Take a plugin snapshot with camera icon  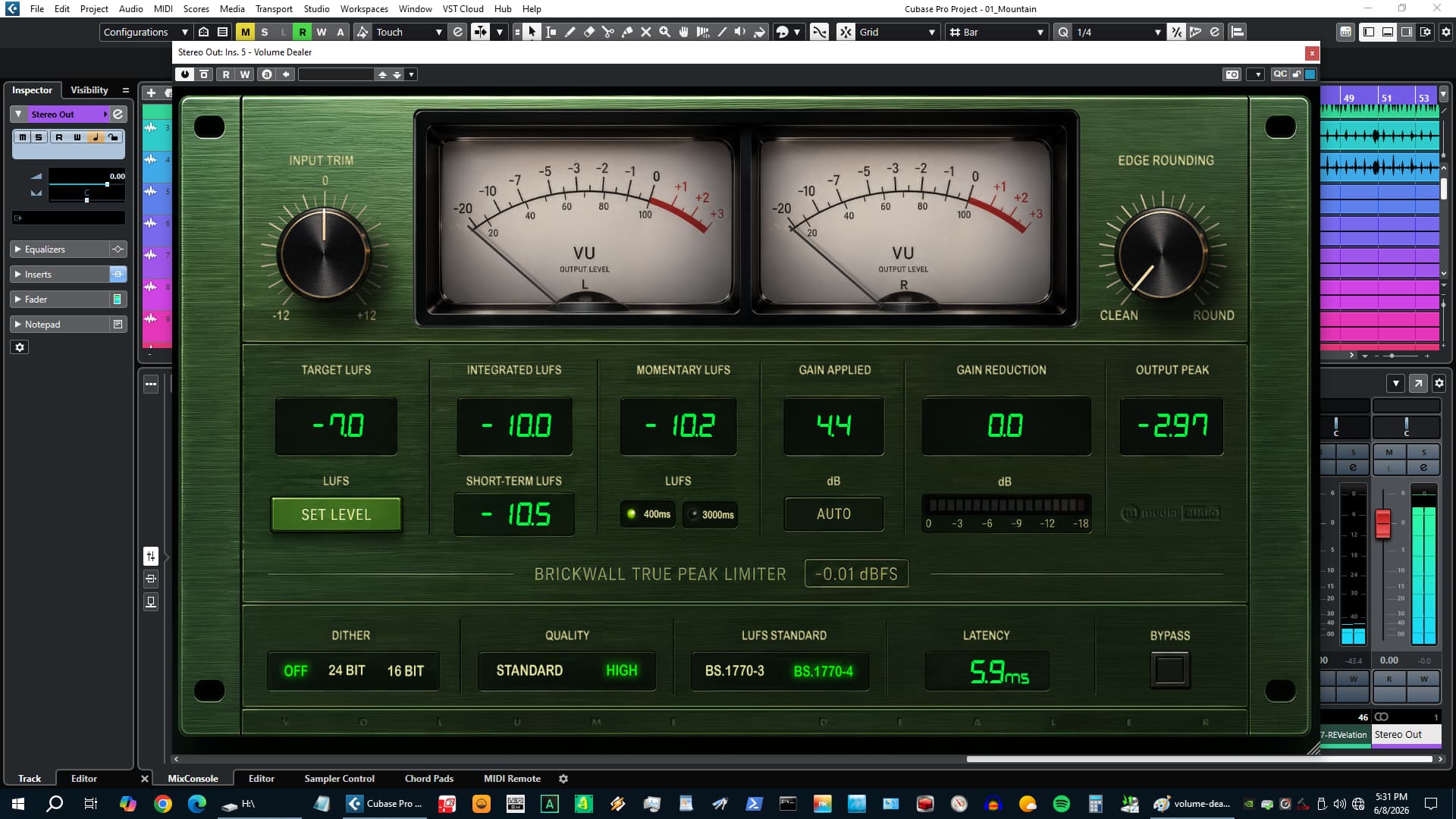pos(1232,74)
